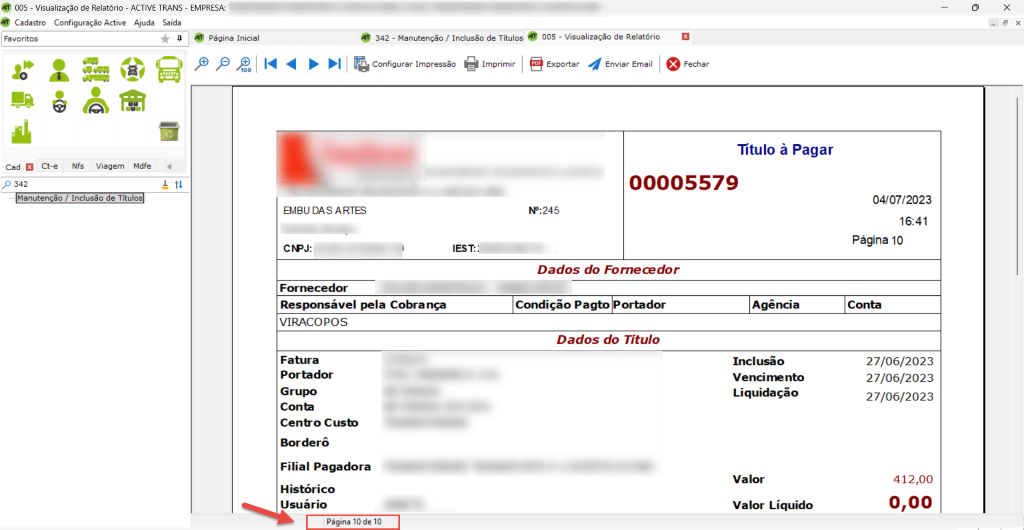Open the factory building favorite icon

coord(22,131)
